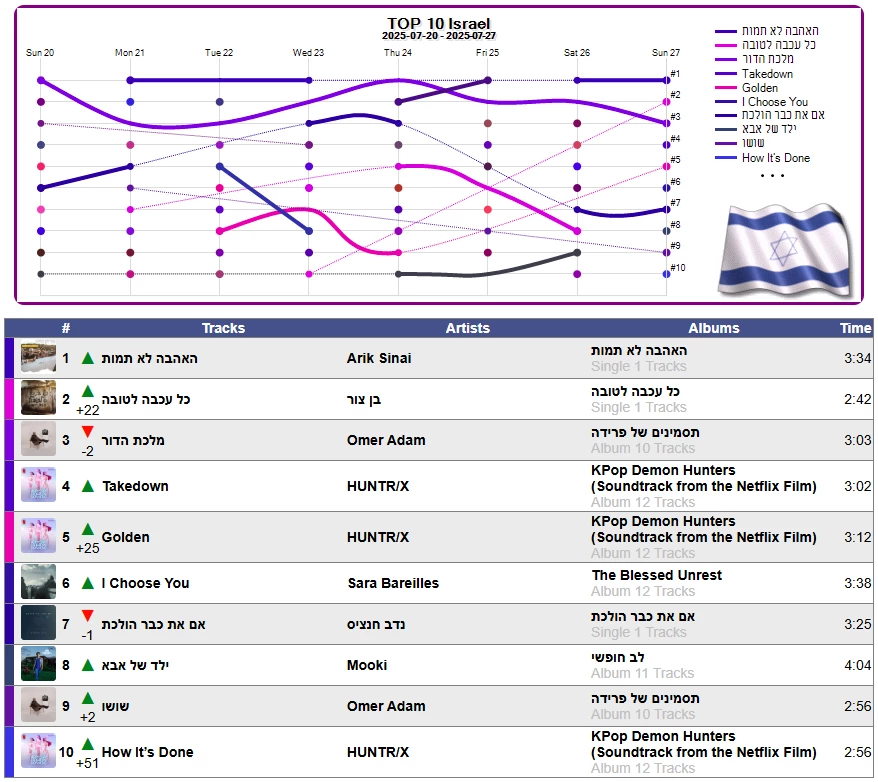Screen dimensions: 878x782
Task: Open album art thumbnail for האהבה לא תמות
Action: pyautogui.click(x=38, y=357)
